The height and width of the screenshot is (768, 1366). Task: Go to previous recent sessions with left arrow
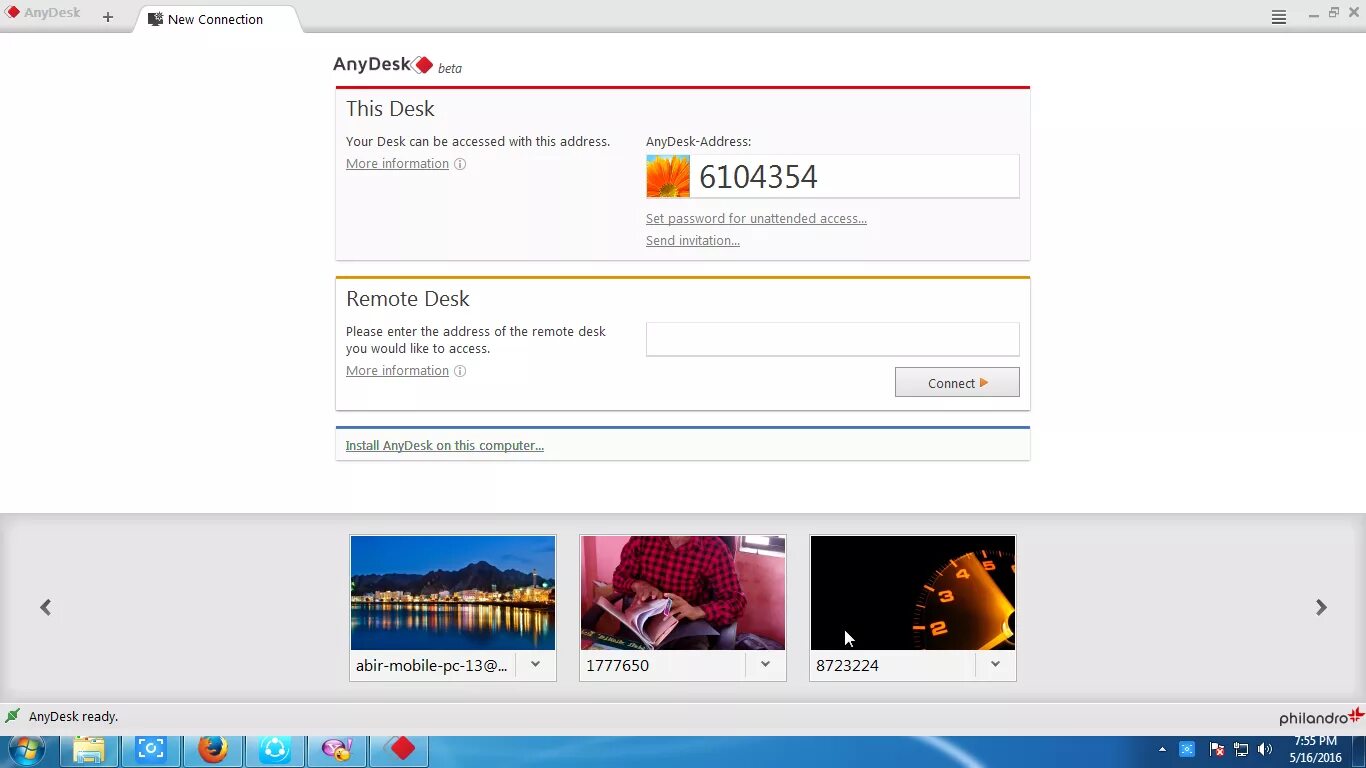click(45, 607)
